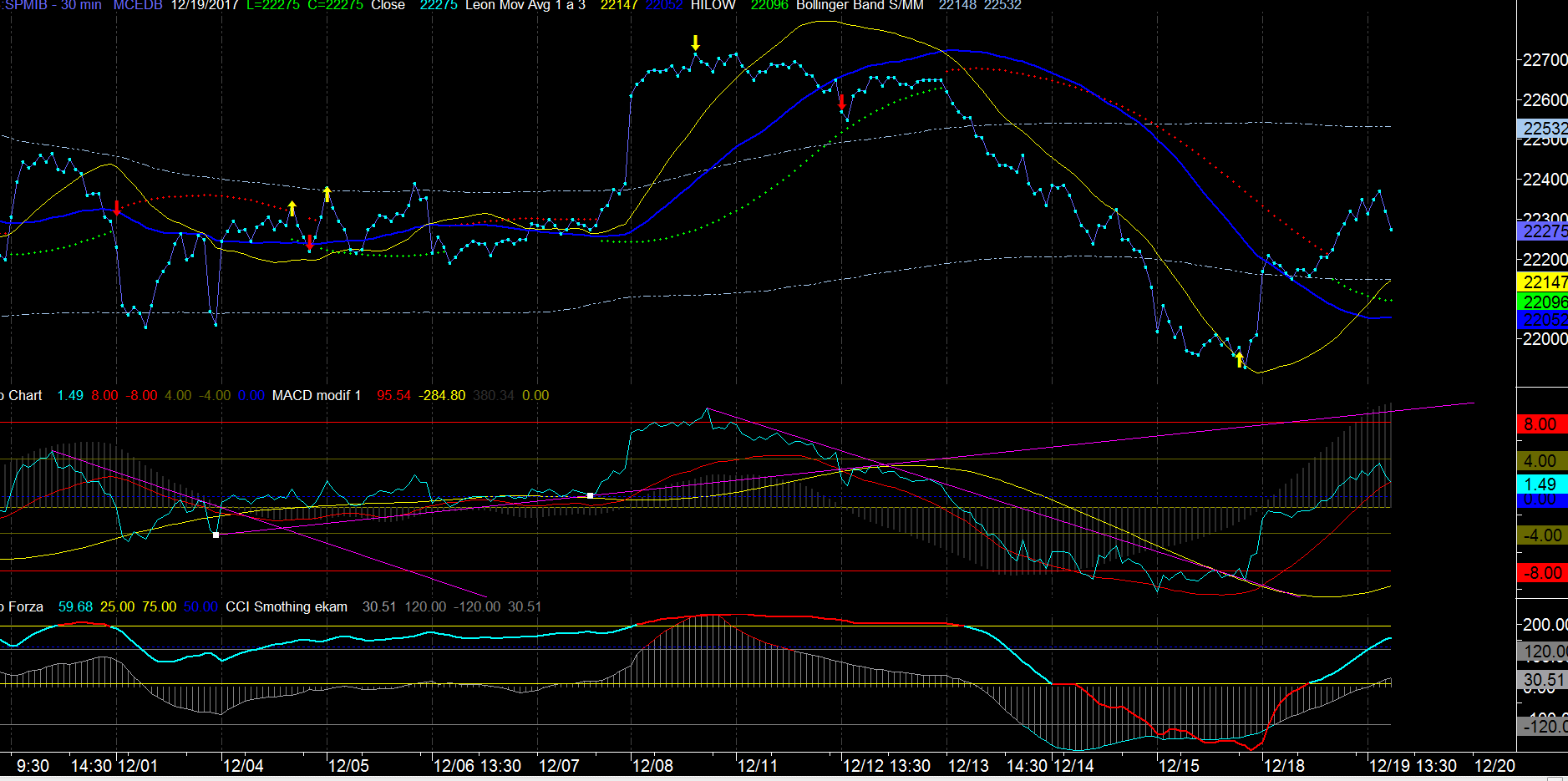Screen dimensions: 1568x781
Task: Click the L=22275 low value
Action: 273,5
